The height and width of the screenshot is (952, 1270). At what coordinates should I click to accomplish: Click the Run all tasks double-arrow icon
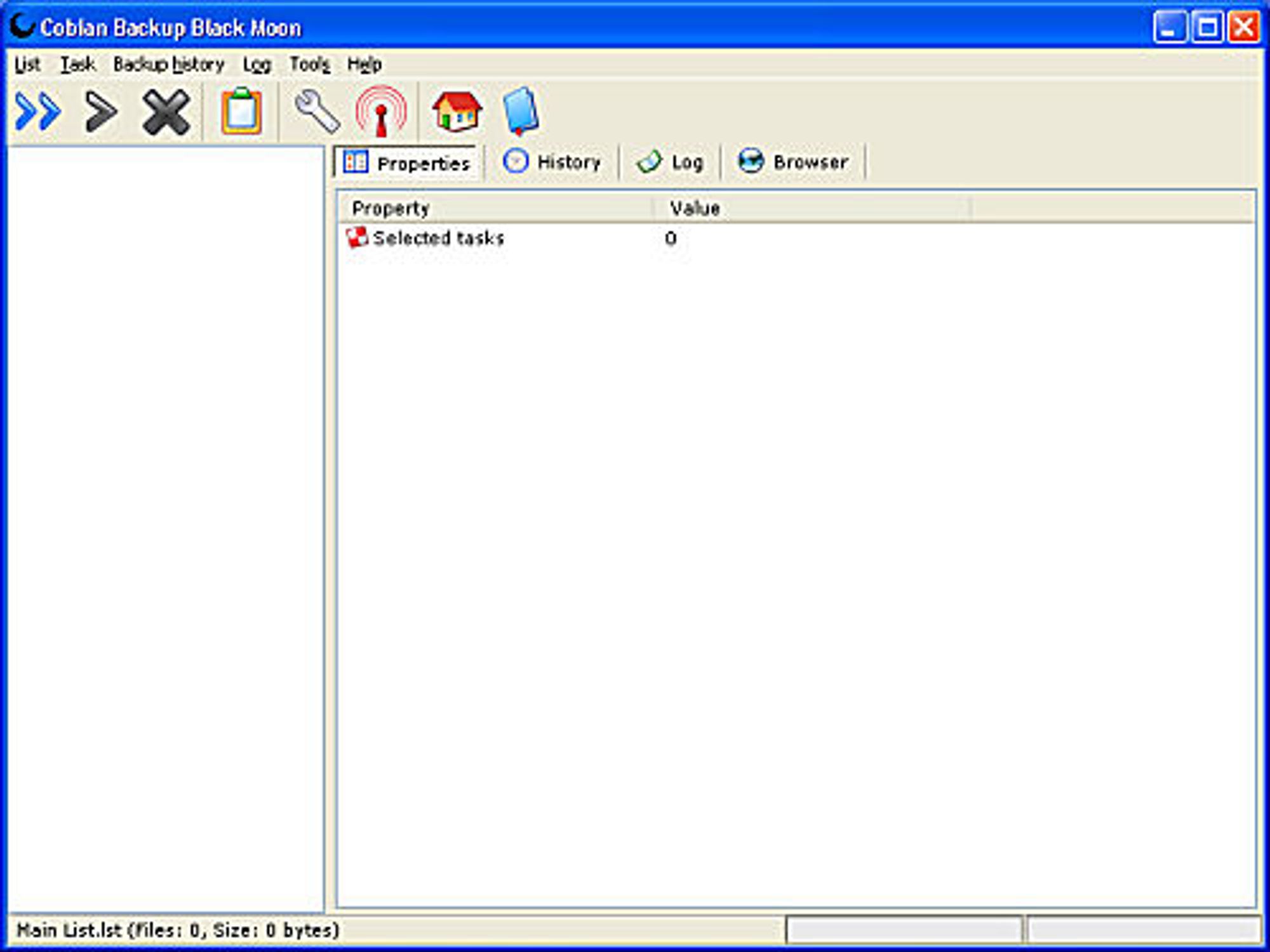click(x=38, y=112)
